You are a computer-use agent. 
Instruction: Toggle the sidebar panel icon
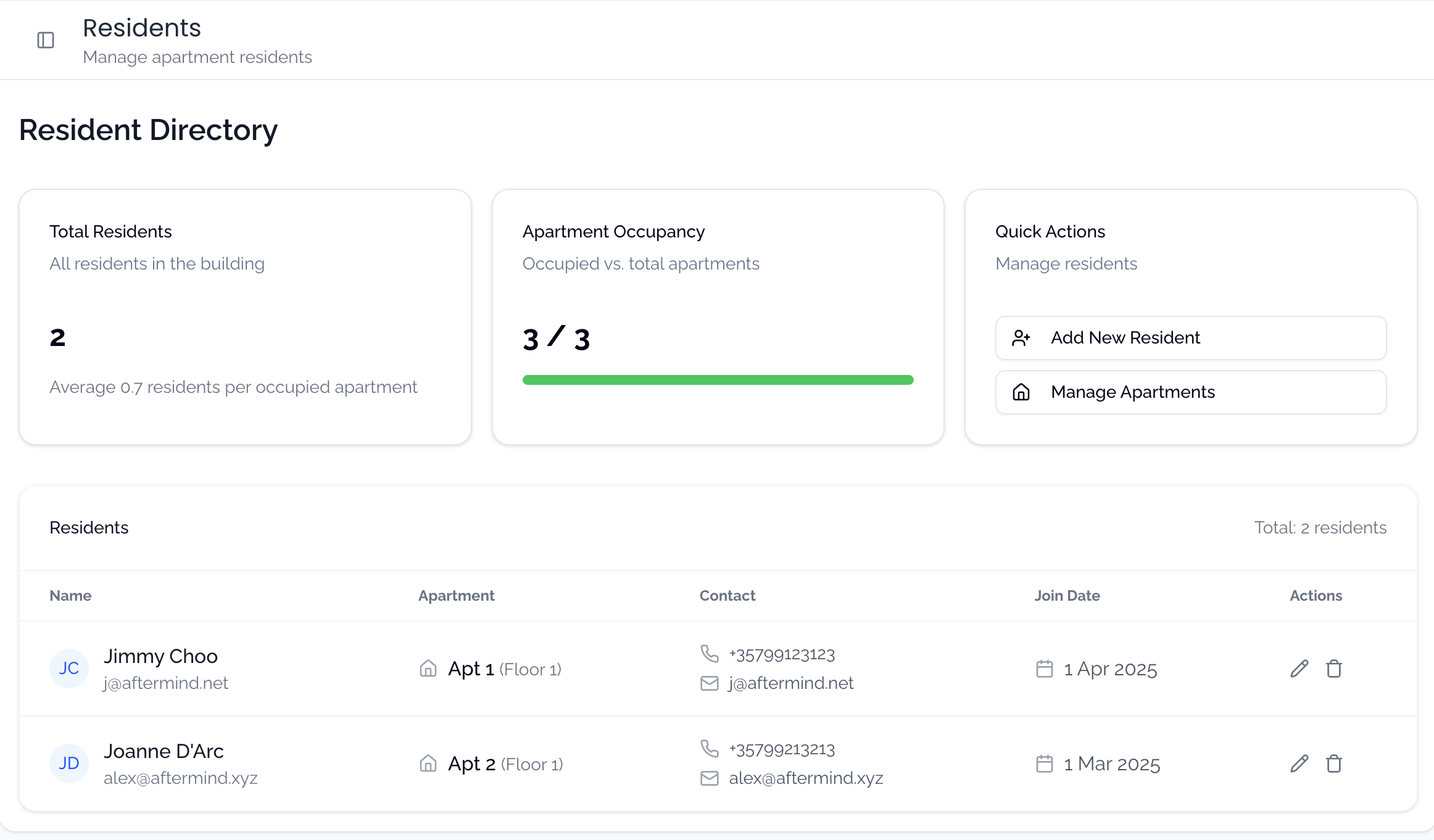(46, 41)
